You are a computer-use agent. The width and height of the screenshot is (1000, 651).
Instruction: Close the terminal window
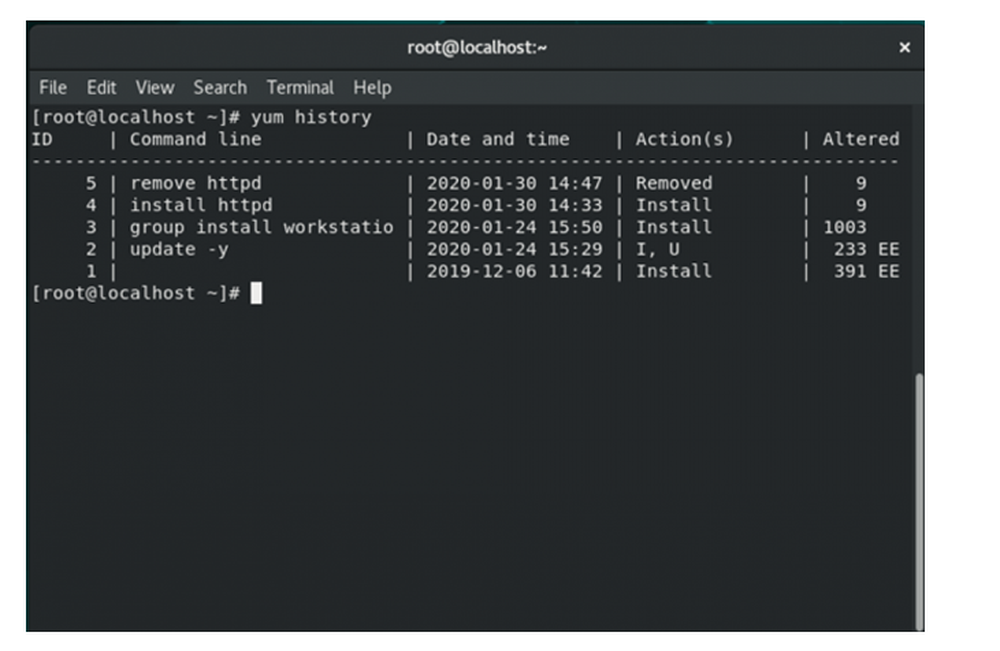pyautogui.click(x=904, y=48)
